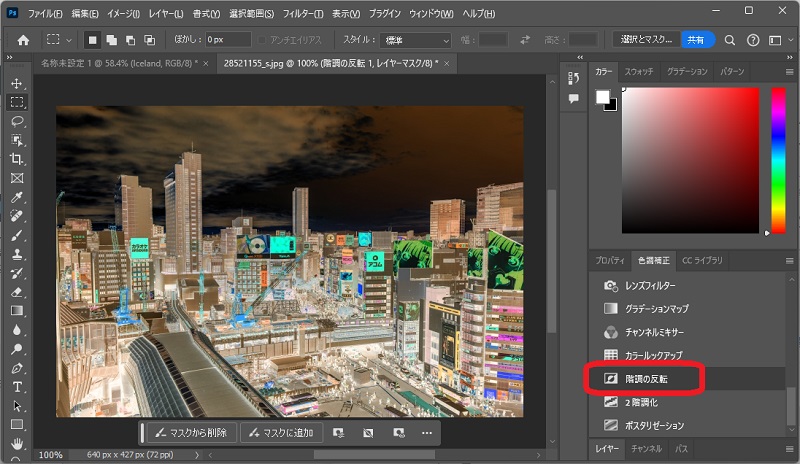
Task: Select the Object Selection tool
Action: [x=17, y=140]
